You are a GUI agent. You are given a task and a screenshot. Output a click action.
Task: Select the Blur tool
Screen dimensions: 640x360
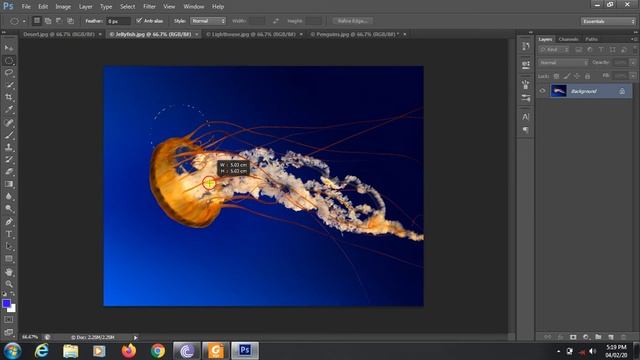click(9, 196)
